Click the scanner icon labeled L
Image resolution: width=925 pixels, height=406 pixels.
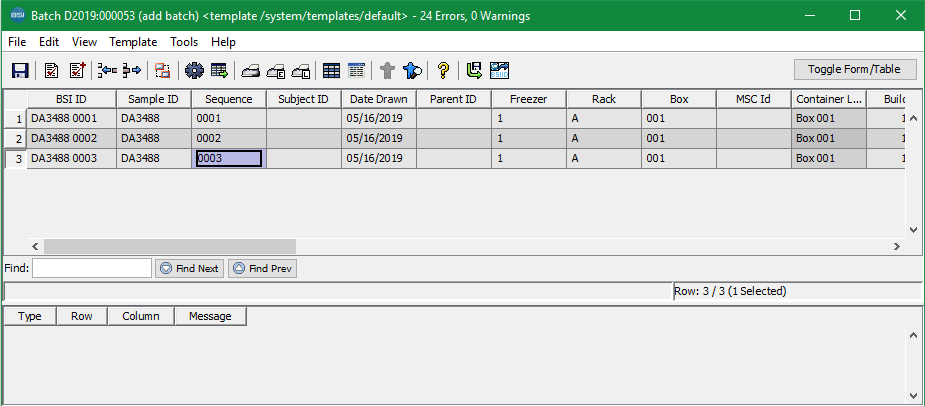coord(301,71)
